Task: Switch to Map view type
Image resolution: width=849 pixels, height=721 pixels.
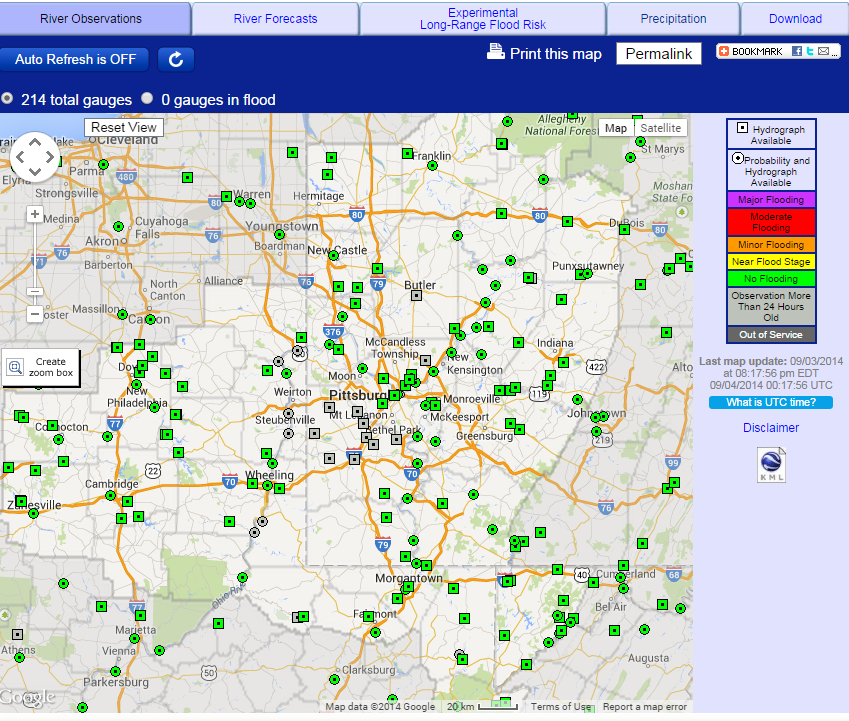Action: pyautogui.click(x=616, y=128)
